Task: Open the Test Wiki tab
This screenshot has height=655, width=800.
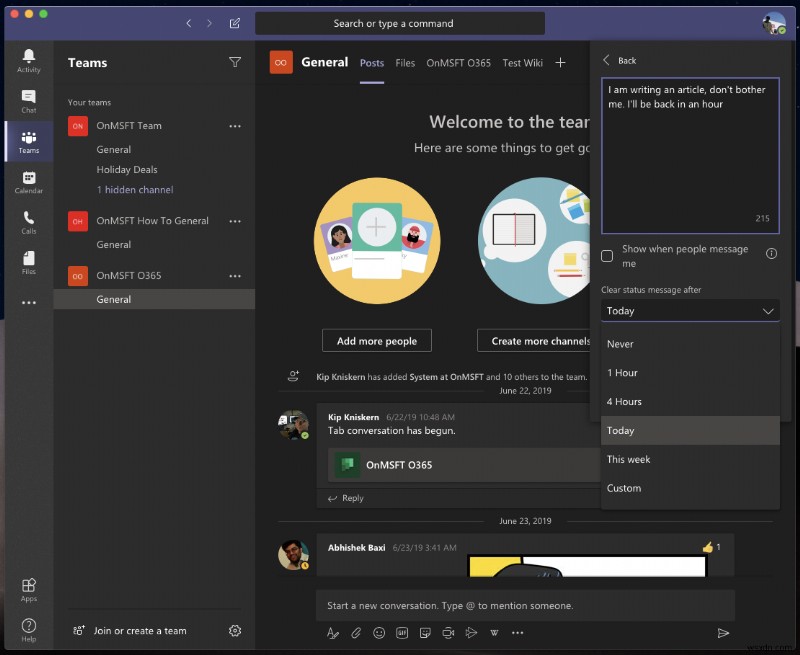Action: point(522,62)
